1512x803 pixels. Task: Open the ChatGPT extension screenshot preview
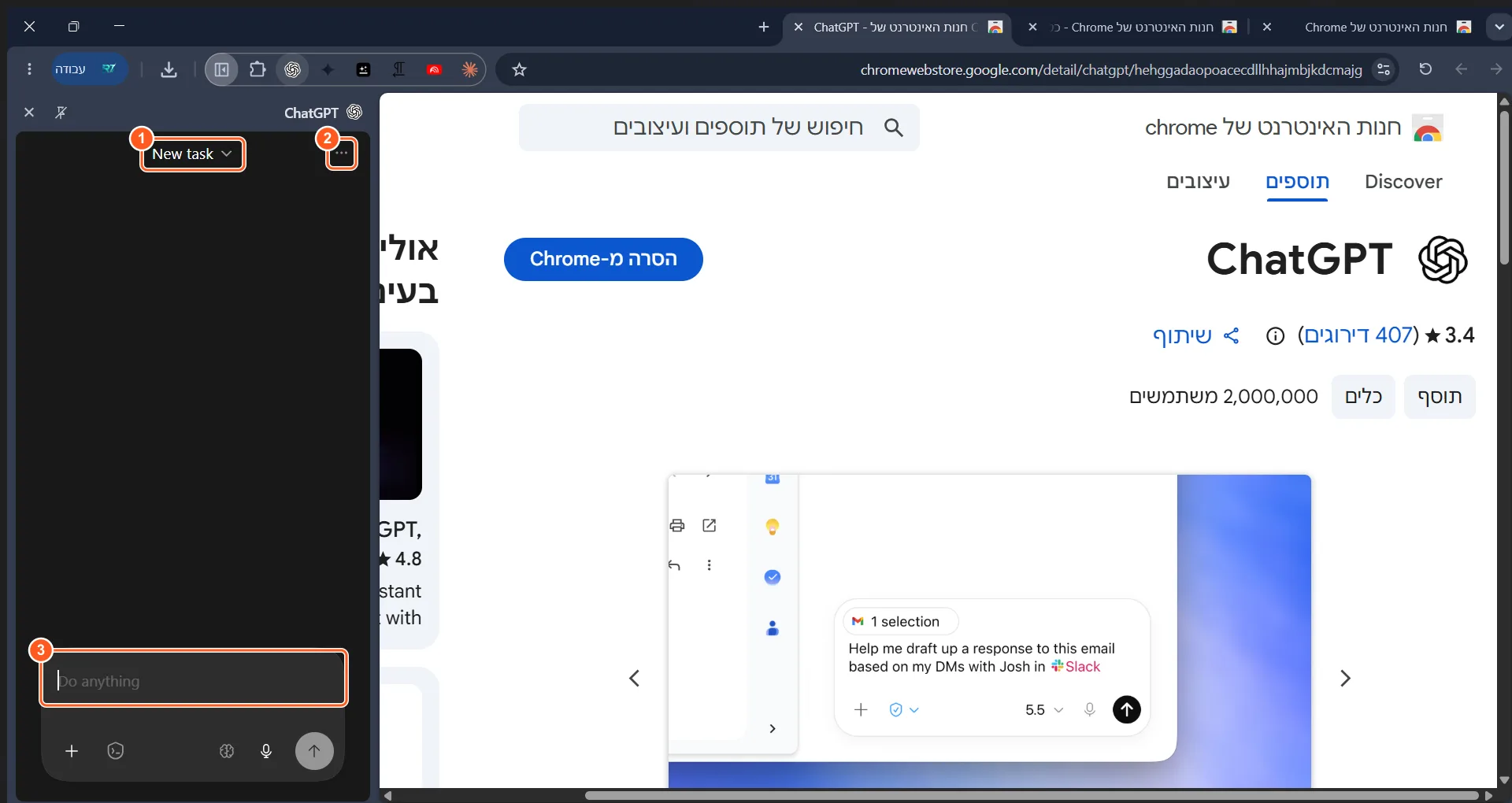click(990, 631)
